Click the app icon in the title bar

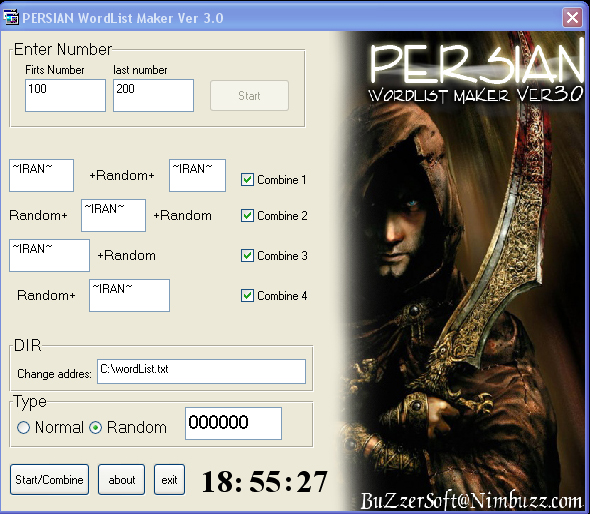pos(11,17)
